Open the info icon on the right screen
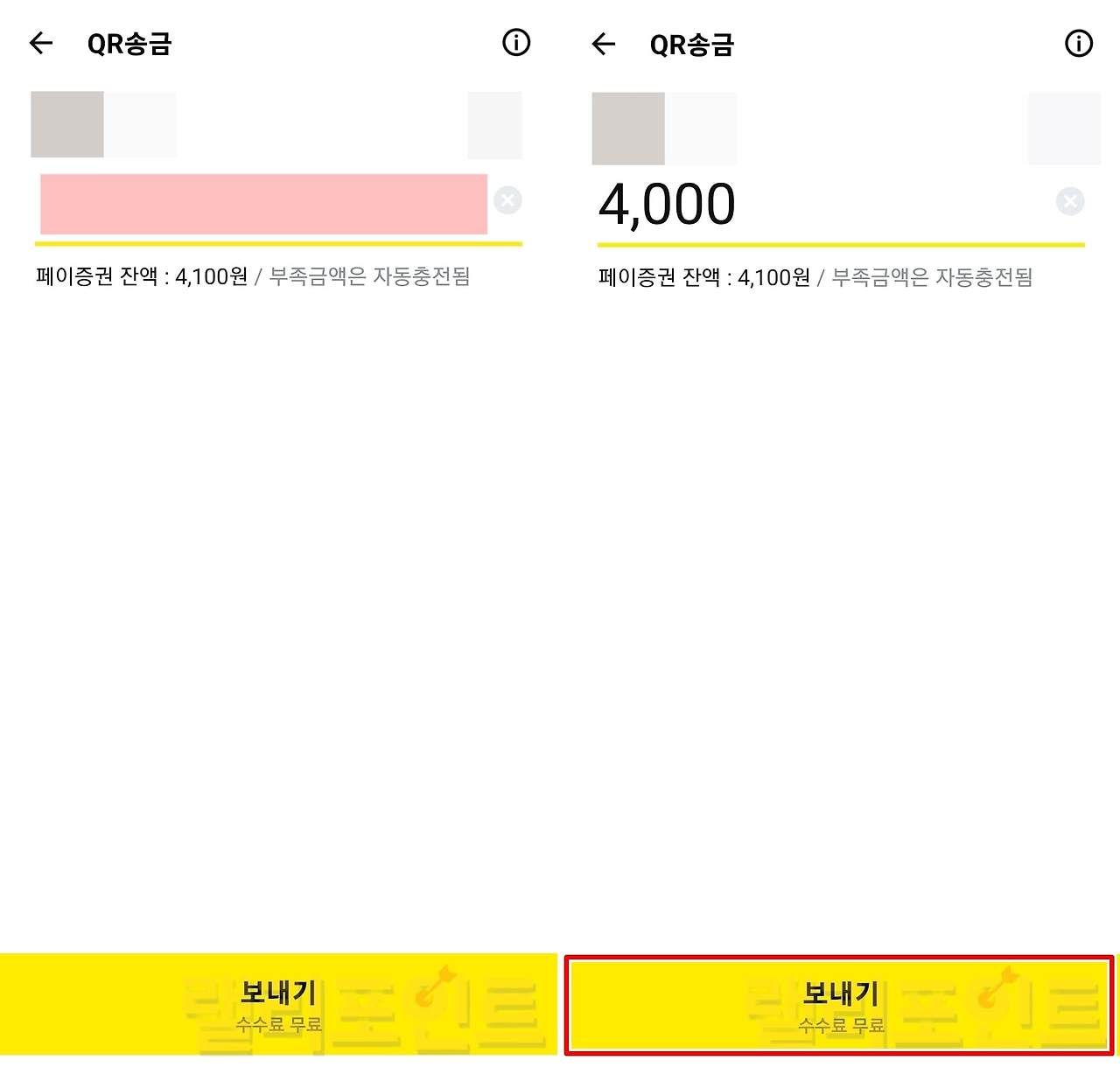The width and height of the screenshot is (1120, 1074). pyautogui.click(x=1078, y=43)
